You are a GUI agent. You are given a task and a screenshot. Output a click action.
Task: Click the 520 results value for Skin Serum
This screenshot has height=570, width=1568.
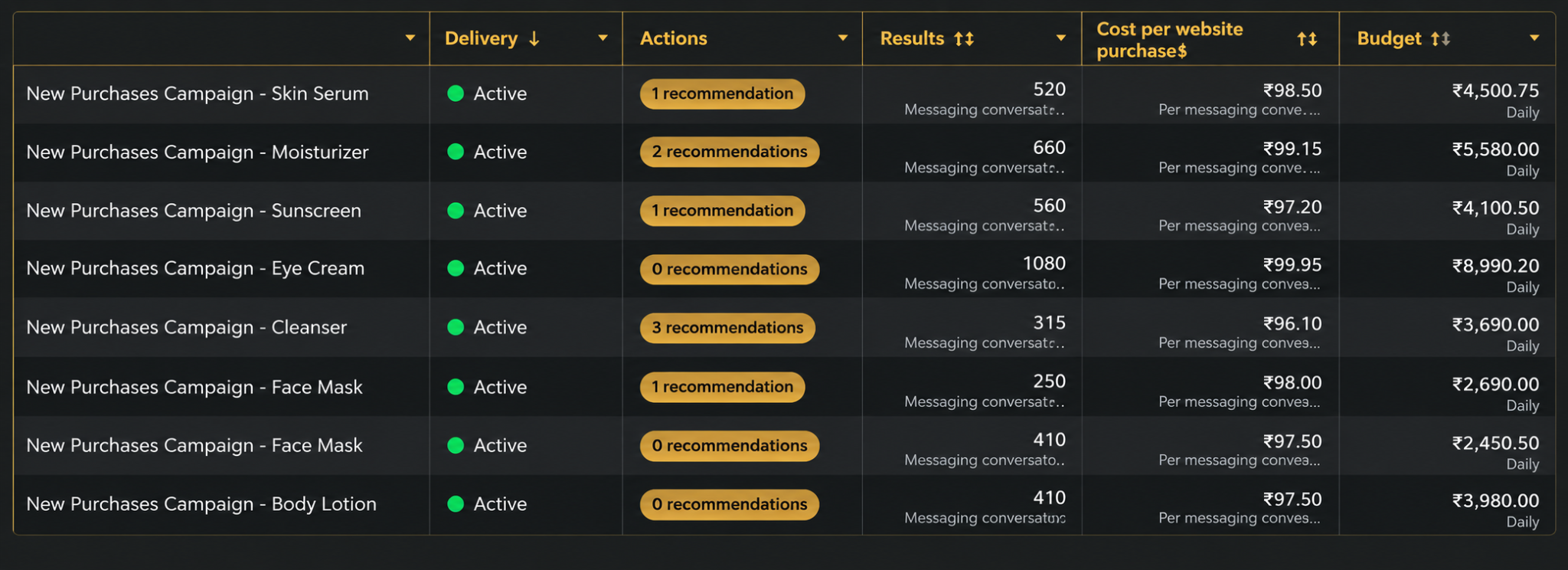[1049, 90]
